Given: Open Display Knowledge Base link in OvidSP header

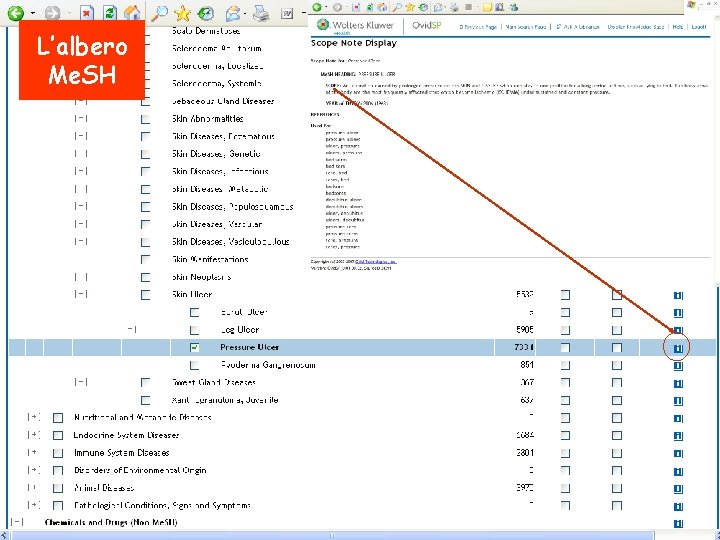Looking at the screenshot, I should [636, 27].
